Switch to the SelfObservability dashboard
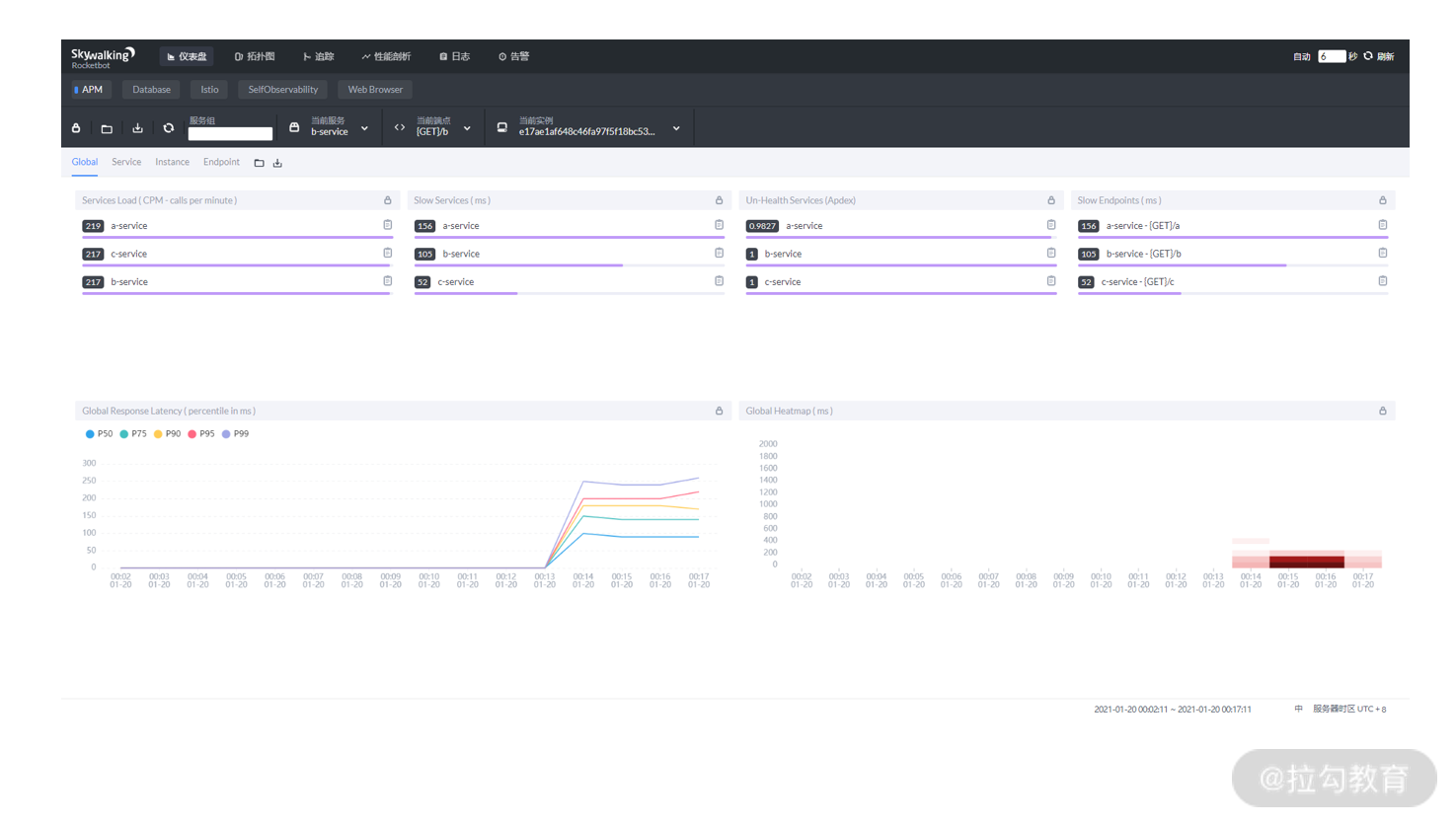The width and height of the screenshot is (1456, 826). [282, 90]
